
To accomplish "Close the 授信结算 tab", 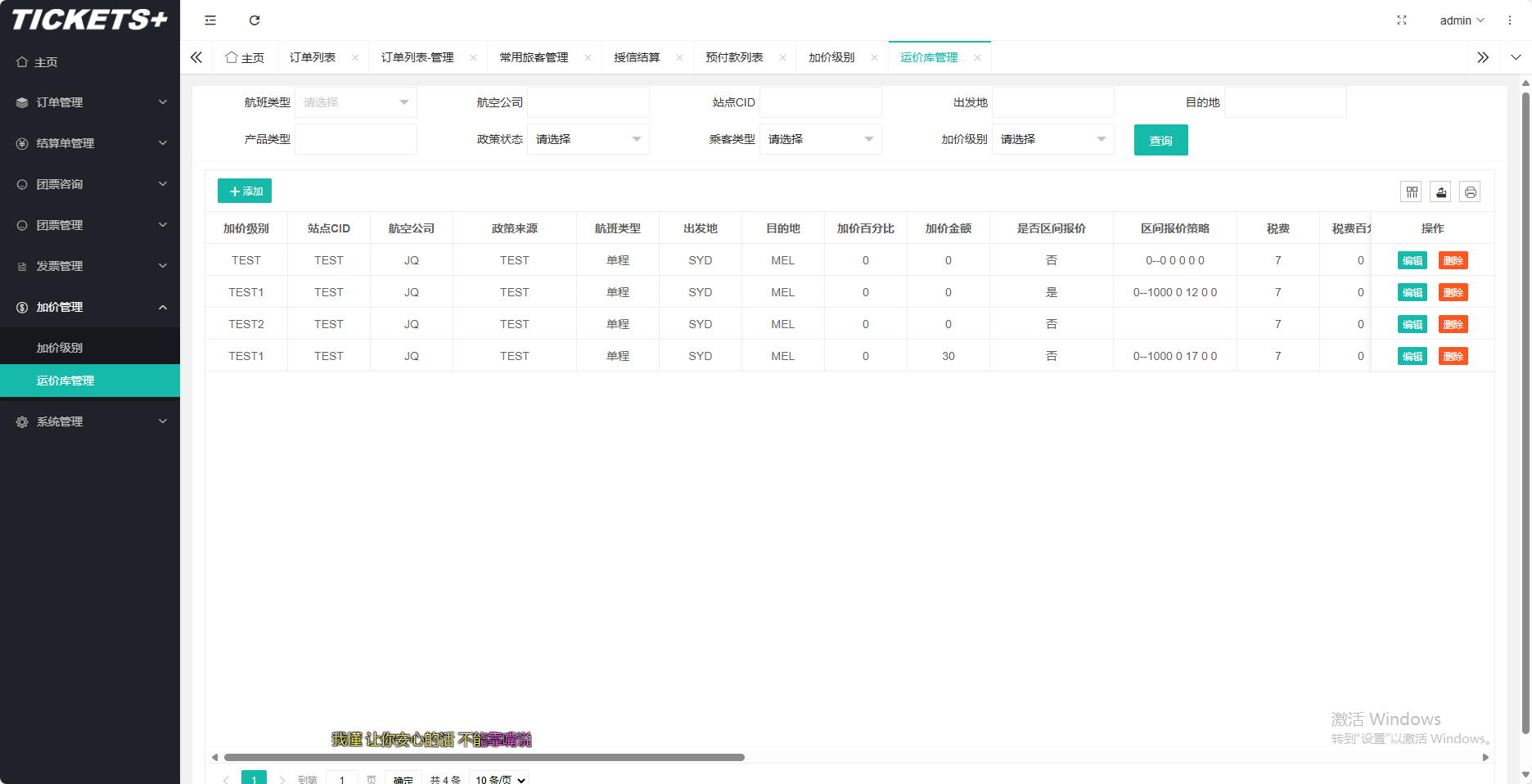I will [679, 57].
